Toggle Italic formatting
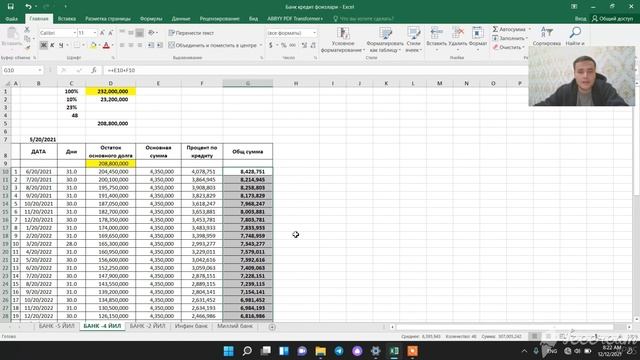Screen dimensions: 640x360 [x=52, y=45]
